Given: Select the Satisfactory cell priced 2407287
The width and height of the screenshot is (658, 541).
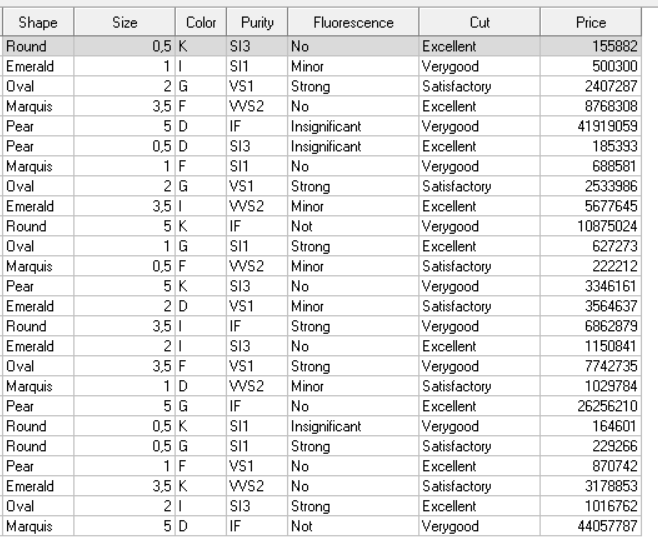Looking at the screenshot, I should point(480,86).
